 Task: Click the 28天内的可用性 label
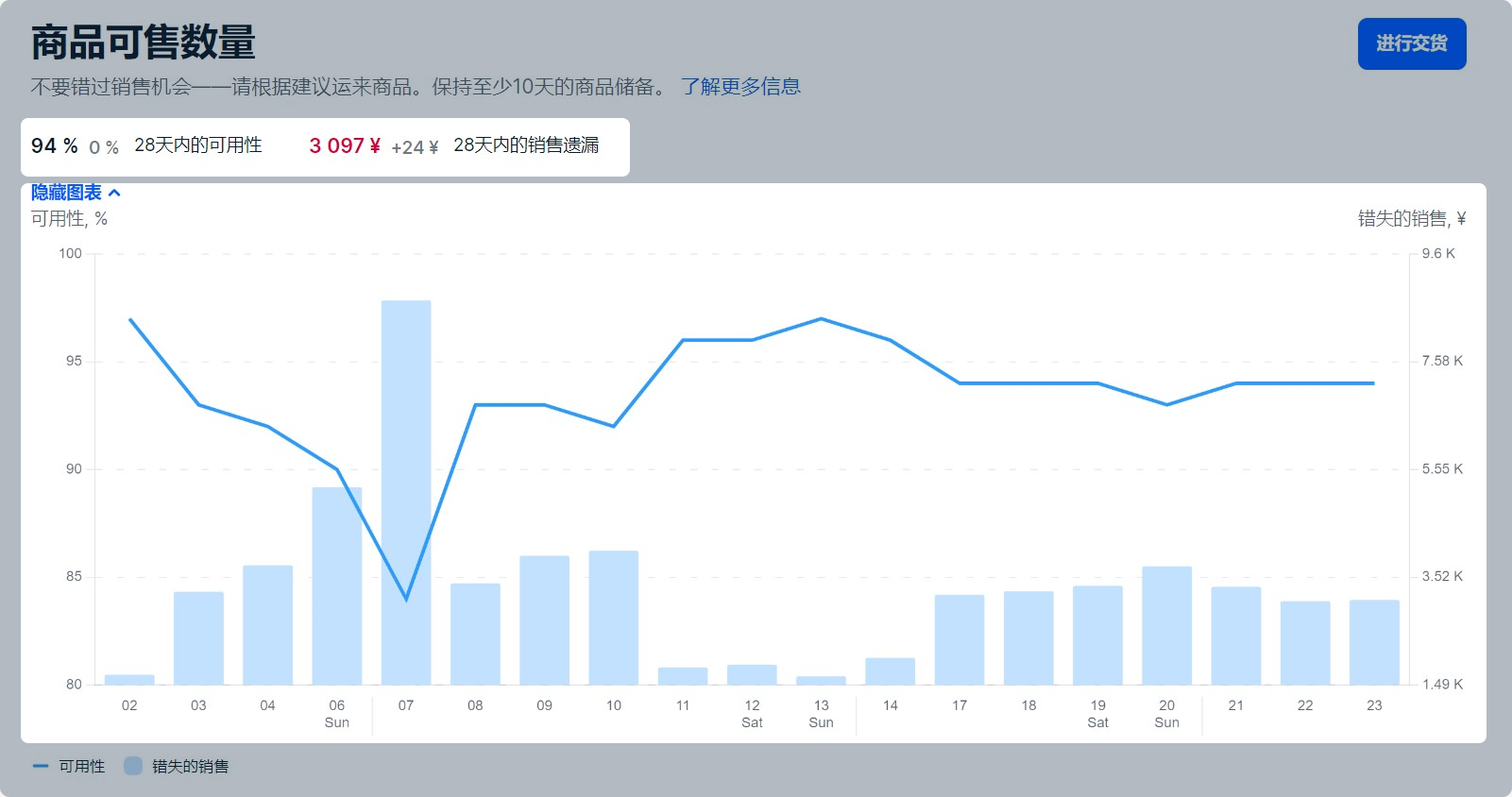(198, 145)
